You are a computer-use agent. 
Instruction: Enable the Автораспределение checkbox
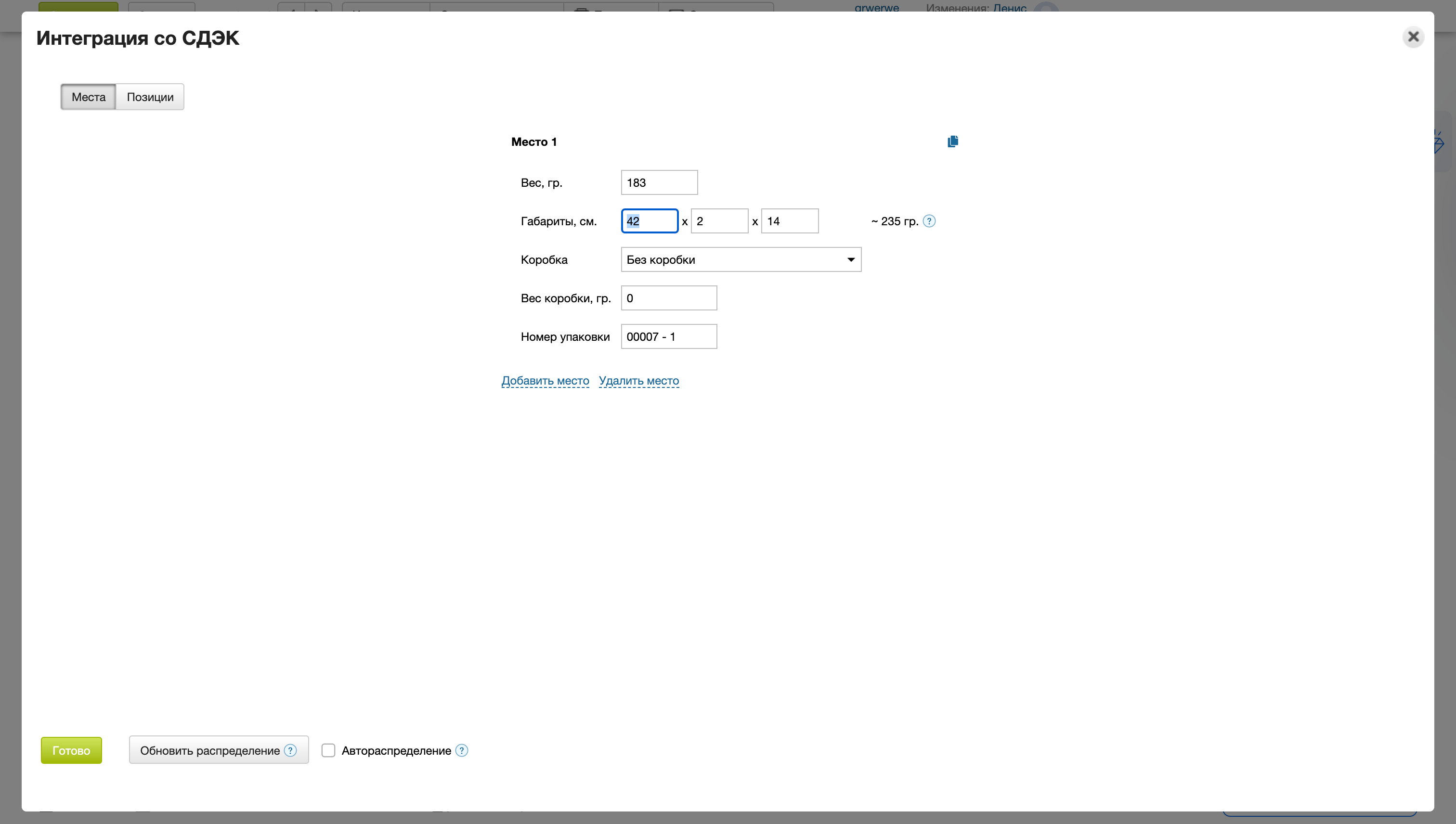click(x=328, y=750)
